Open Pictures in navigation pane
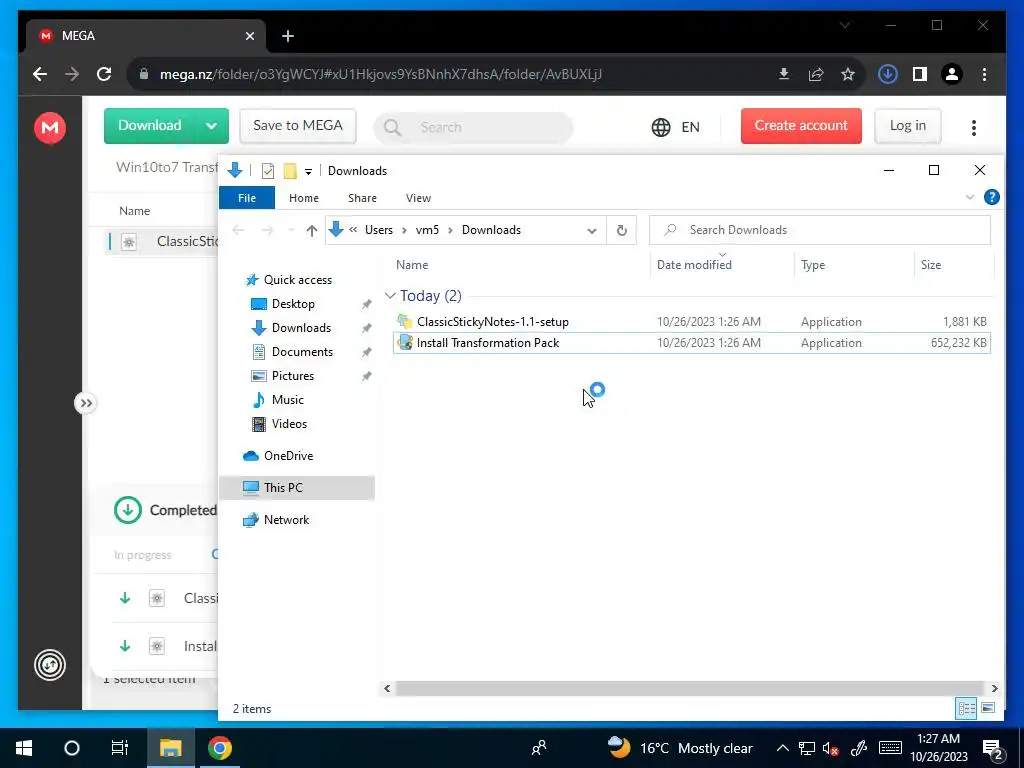Image resolution: width=1024 pixels, height=768 pixels. [293, 376]
